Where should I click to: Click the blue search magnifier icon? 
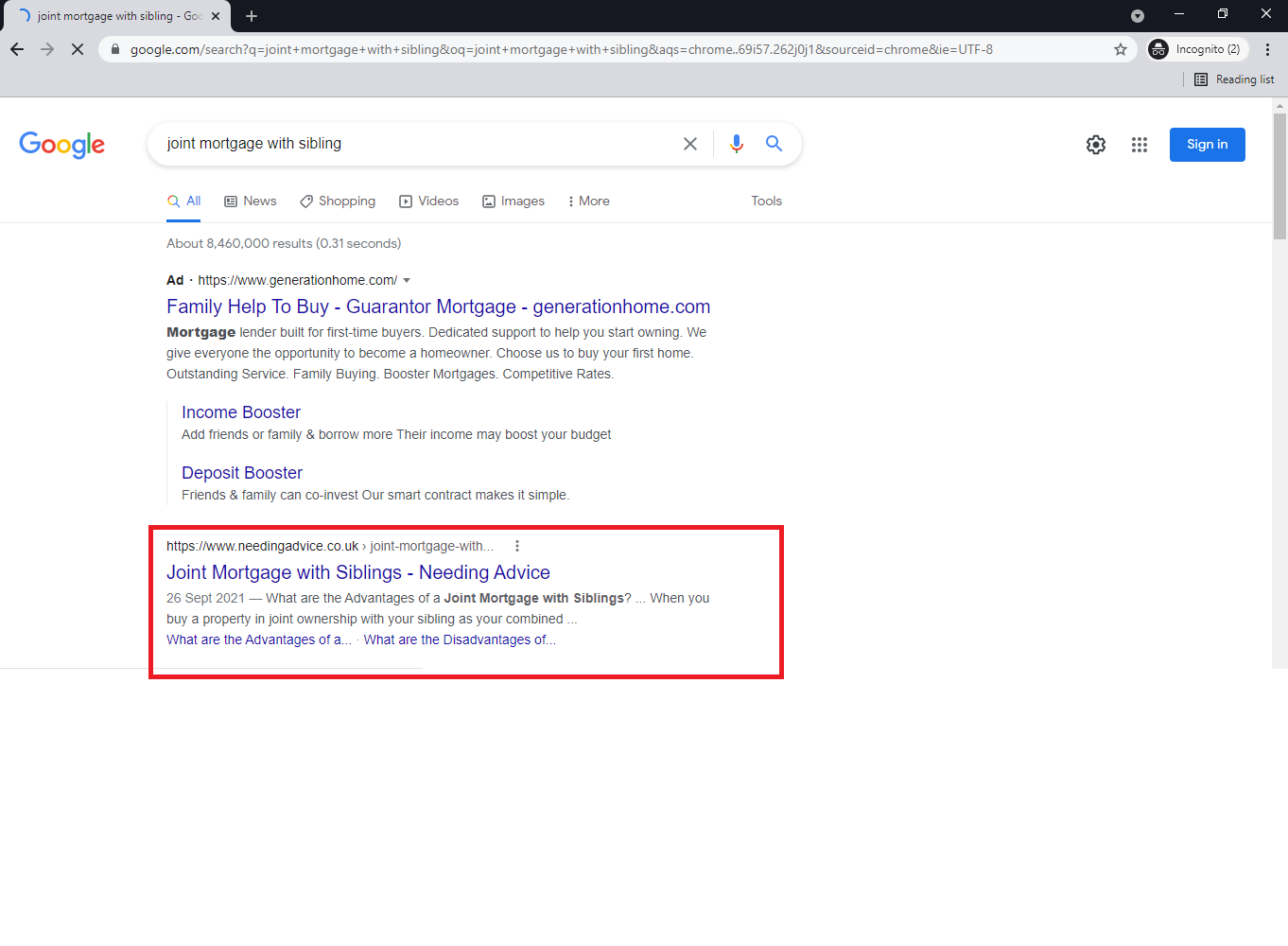click(x=774, y=144)
